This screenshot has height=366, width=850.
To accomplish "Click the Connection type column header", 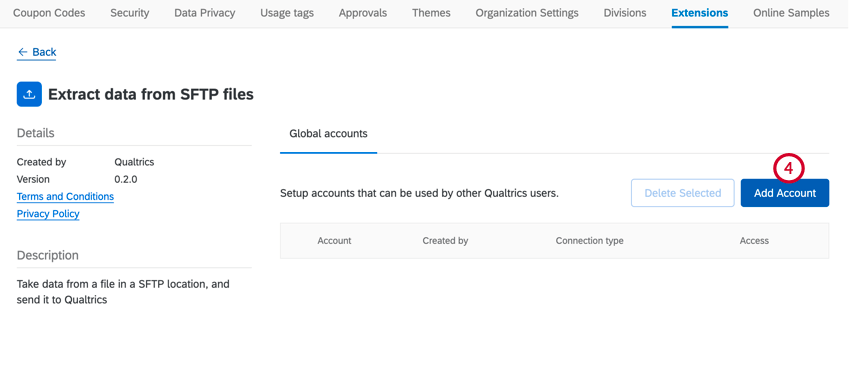I will [x=589, y=241].
